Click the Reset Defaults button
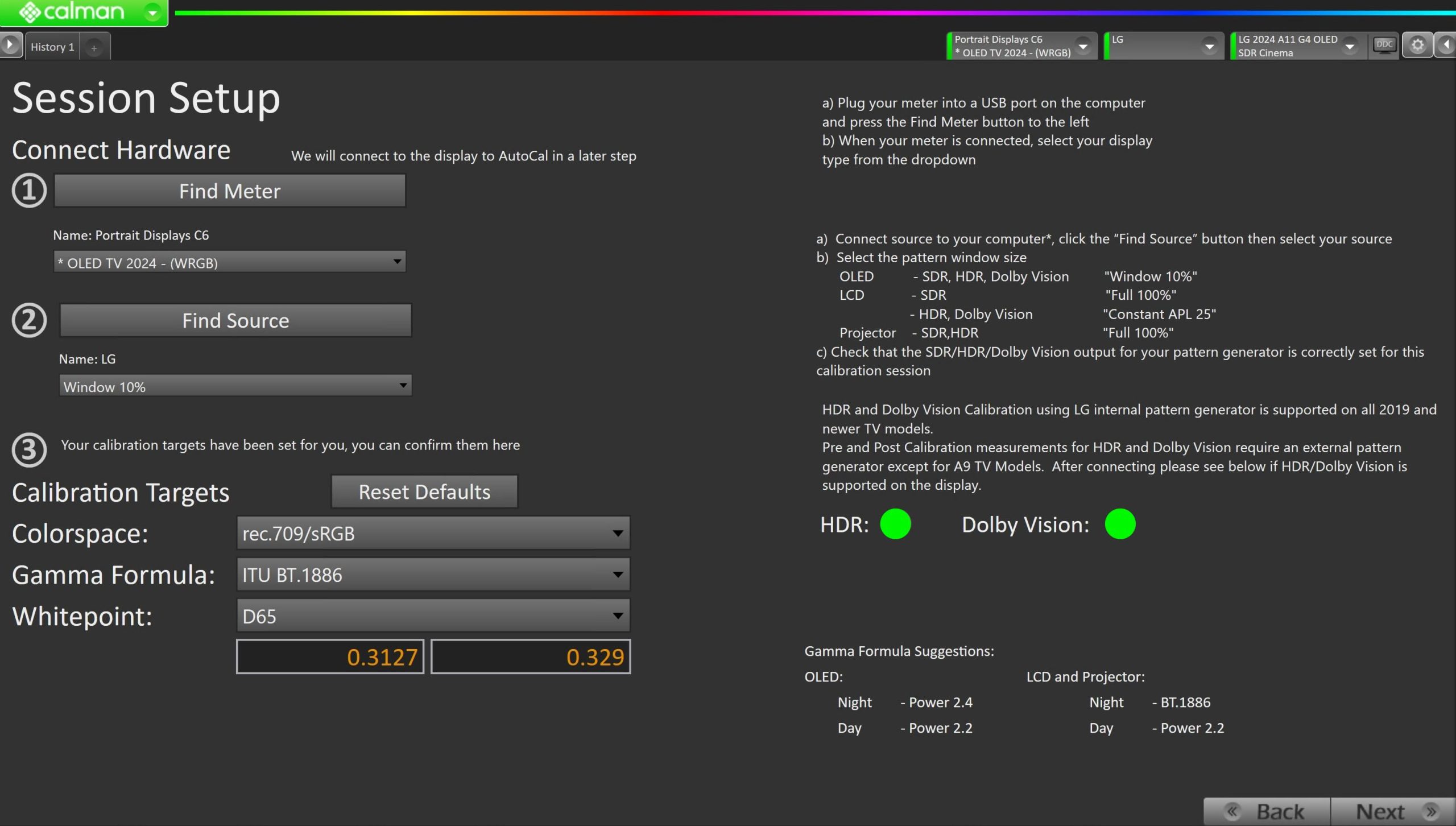Image resolution: width=1456 pixels, height=826 pixels. click(424, 492)
